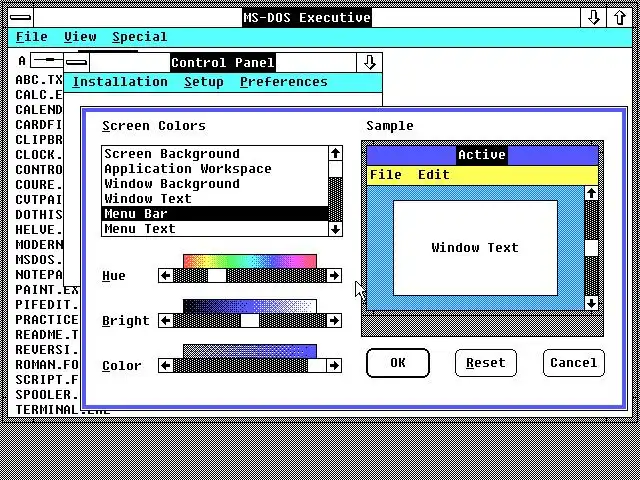Click the Reset button

(486, 363)
